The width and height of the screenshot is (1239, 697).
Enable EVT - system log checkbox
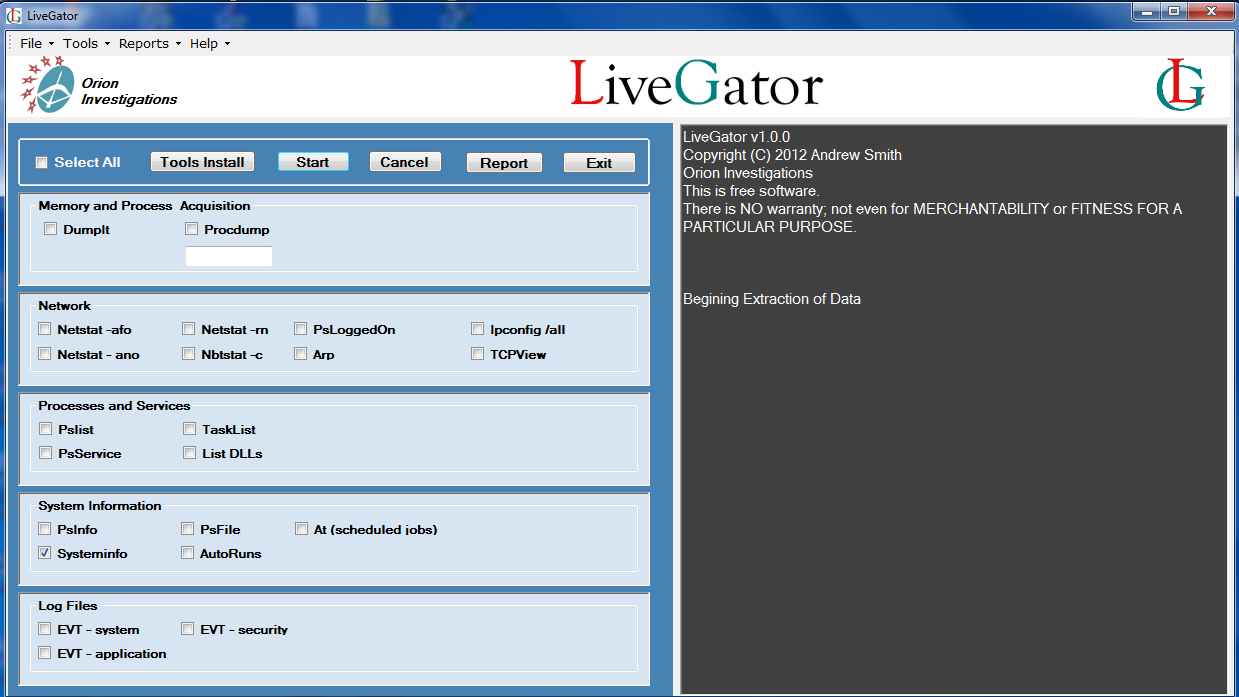[44, 629]
